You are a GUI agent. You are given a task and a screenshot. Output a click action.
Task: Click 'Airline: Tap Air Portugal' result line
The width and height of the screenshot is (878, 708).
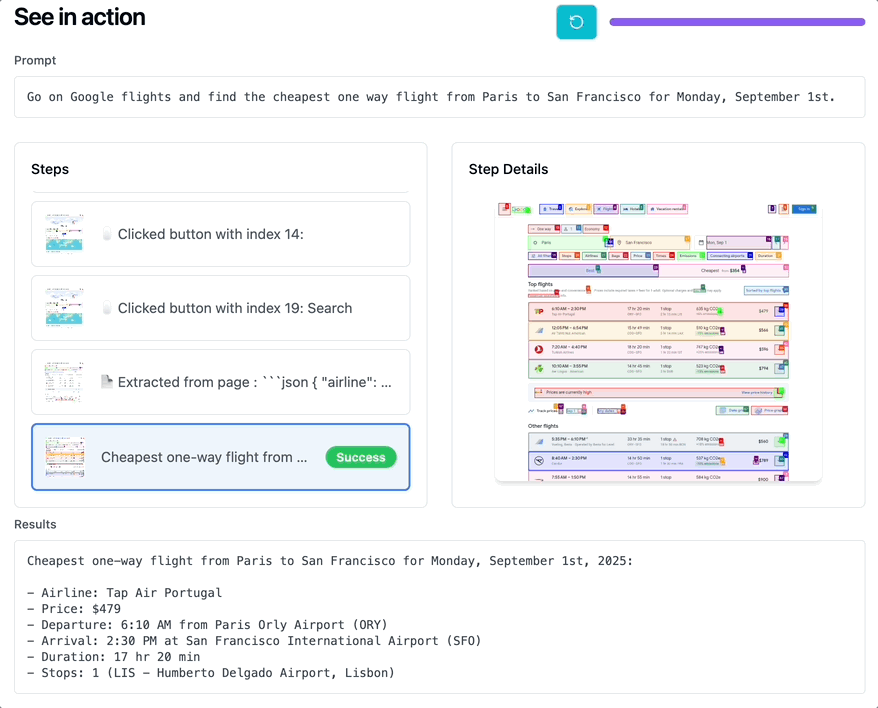[x=124, y=593]
